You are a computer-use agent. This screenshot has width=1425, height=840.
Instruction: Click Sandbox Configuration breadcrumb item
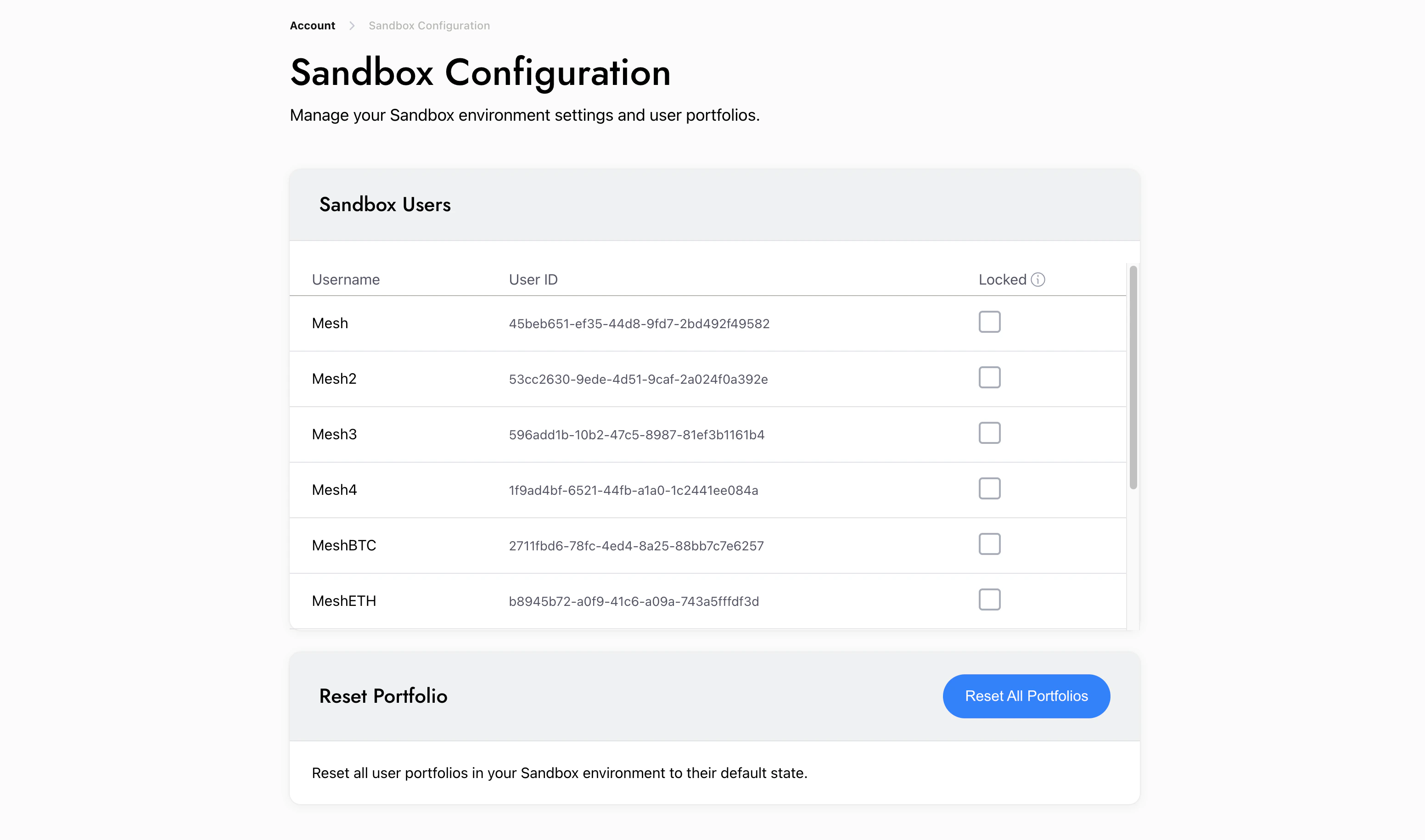tap(429, 26)
